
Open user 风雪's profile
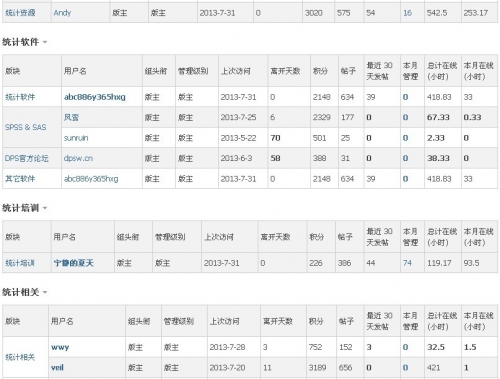(x=71, y=117)
